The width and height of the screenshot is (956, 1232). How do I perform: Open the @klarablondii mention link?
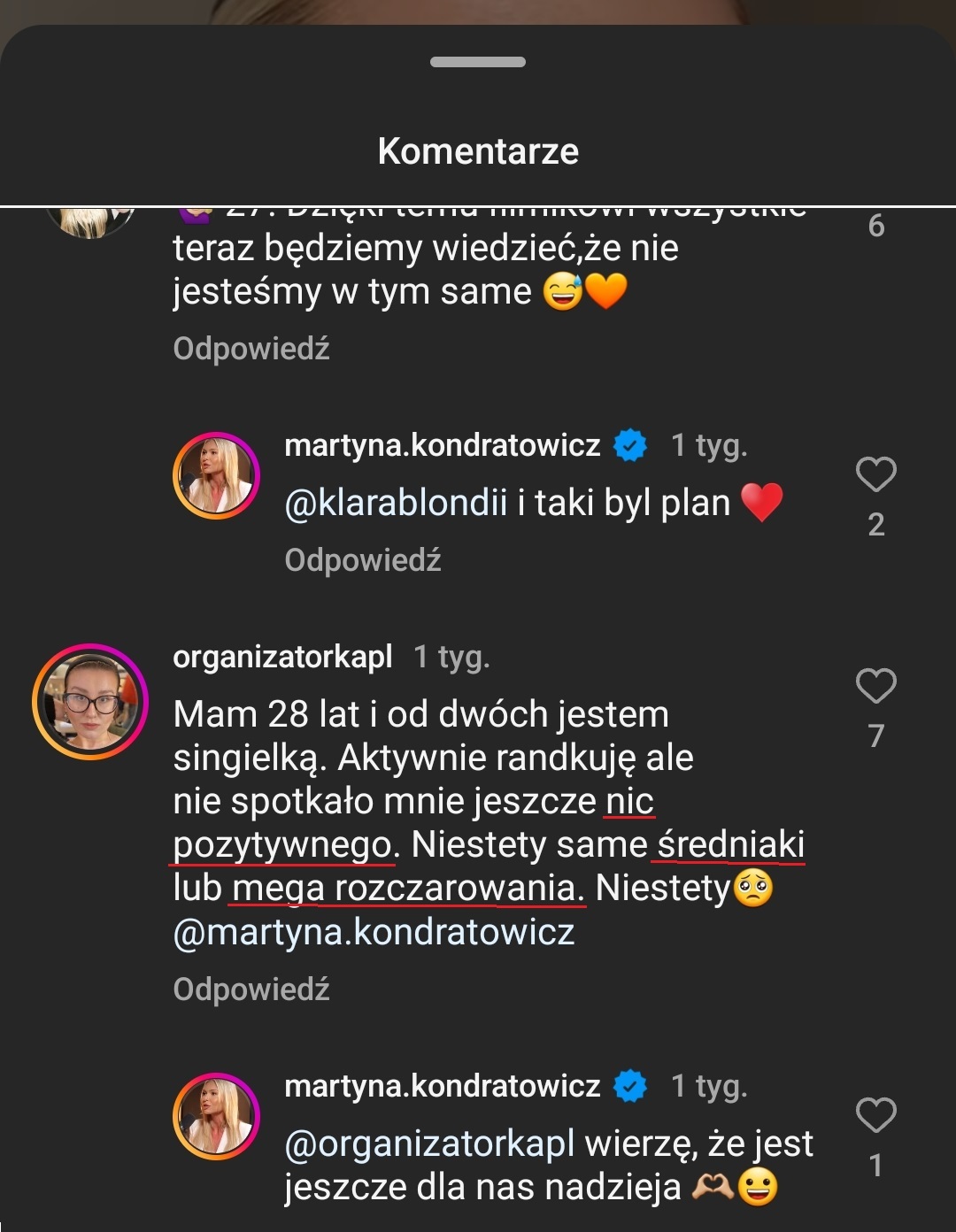(x=396, y=504)
